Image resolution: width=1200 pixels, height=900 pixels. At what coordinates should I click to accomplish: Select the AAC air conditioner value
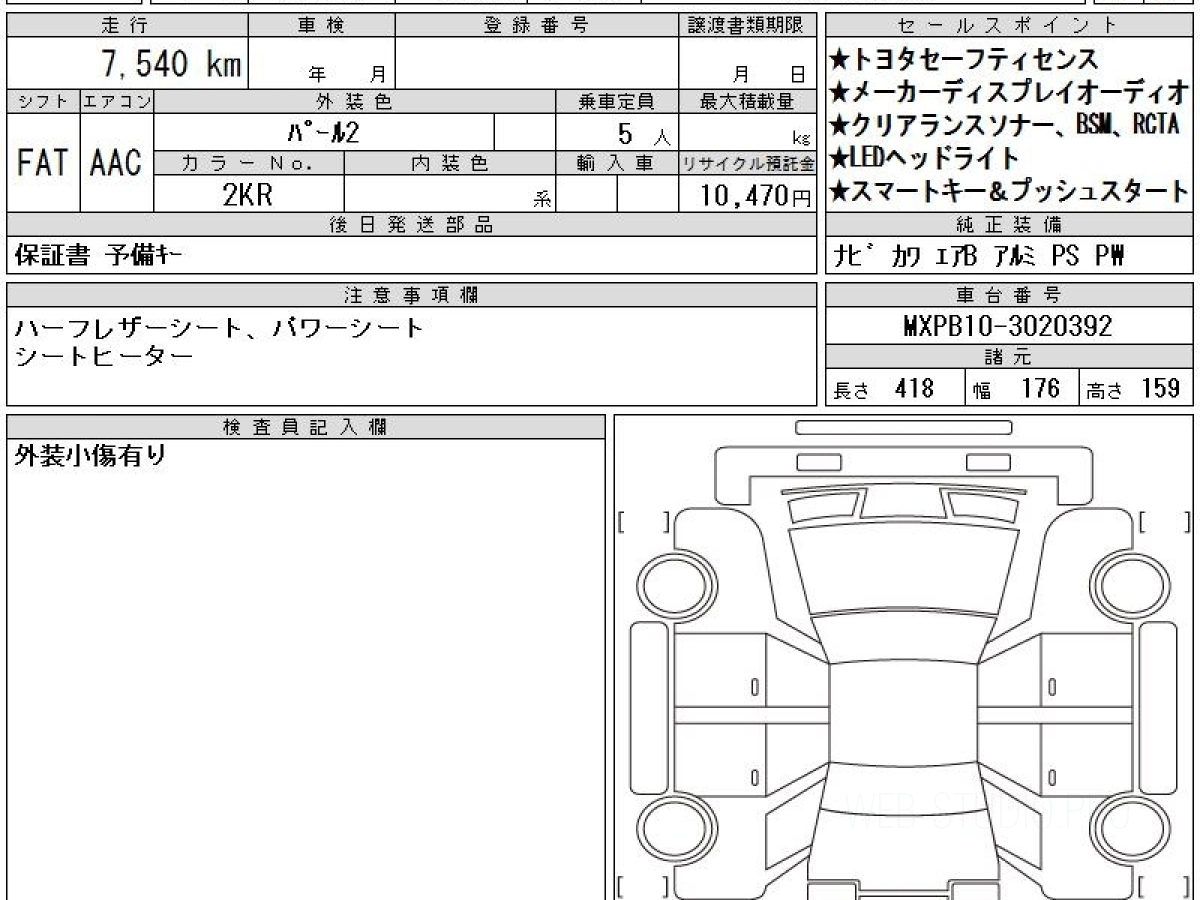117,163
